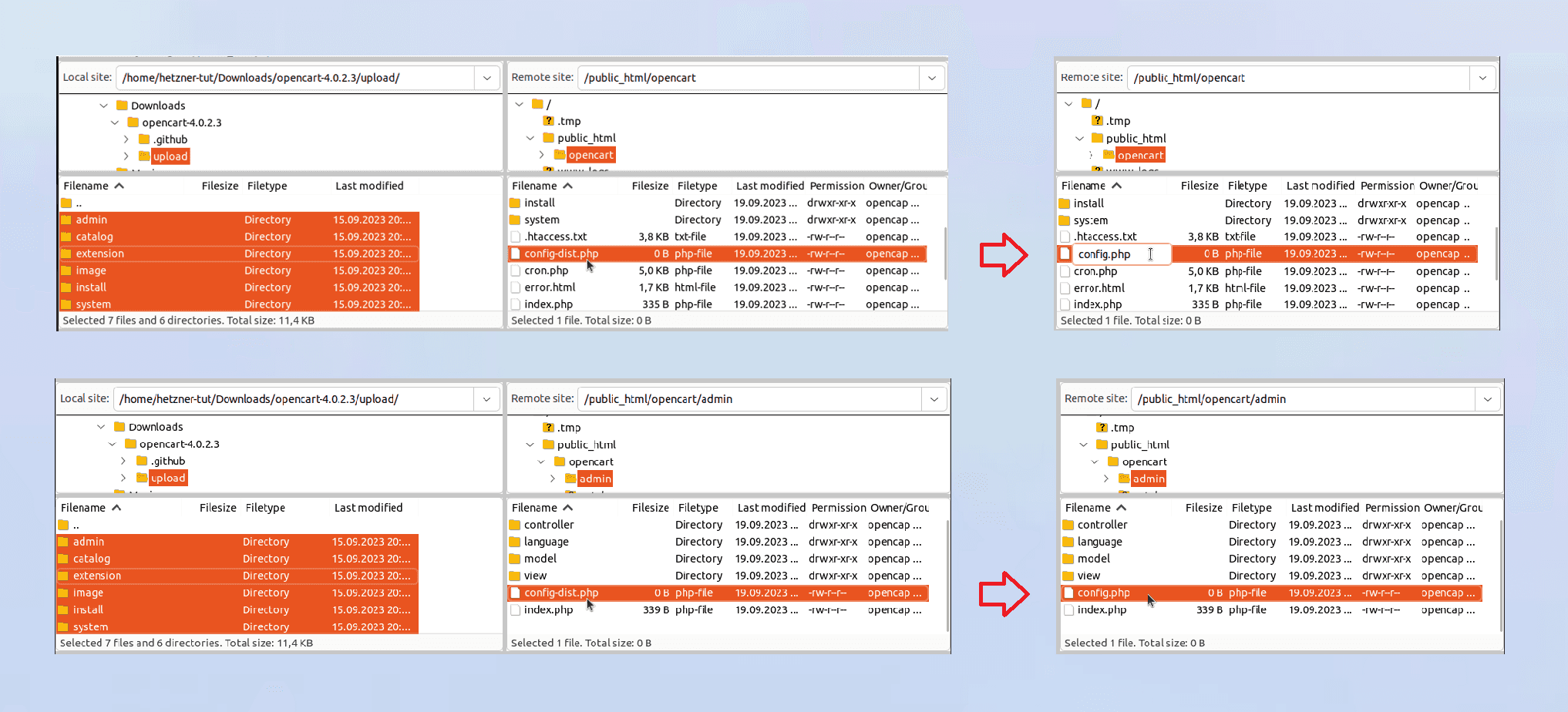Screen dimensions: 1568x712
Task: Open Local site path dropdown in upper-left window
Action: pos(487,78)
